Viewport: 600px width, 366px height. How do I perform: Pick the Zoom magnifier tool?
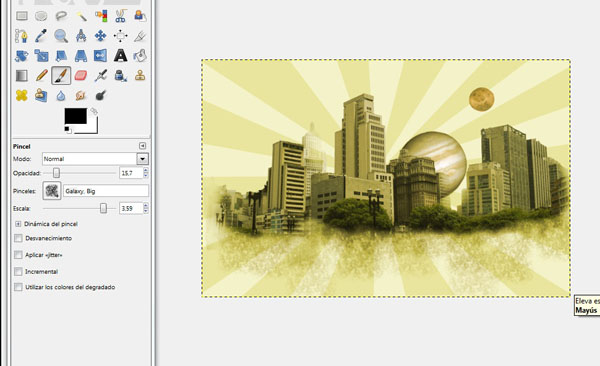[x=61, y=36]
